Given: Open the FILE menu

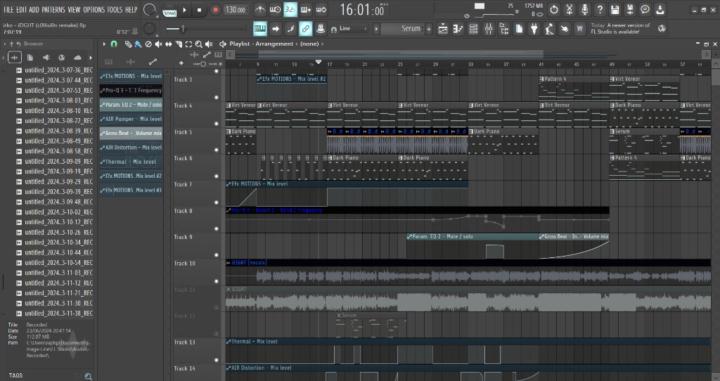Looking at the screenshot, I should pyautogui.click(x=8, y=10).
